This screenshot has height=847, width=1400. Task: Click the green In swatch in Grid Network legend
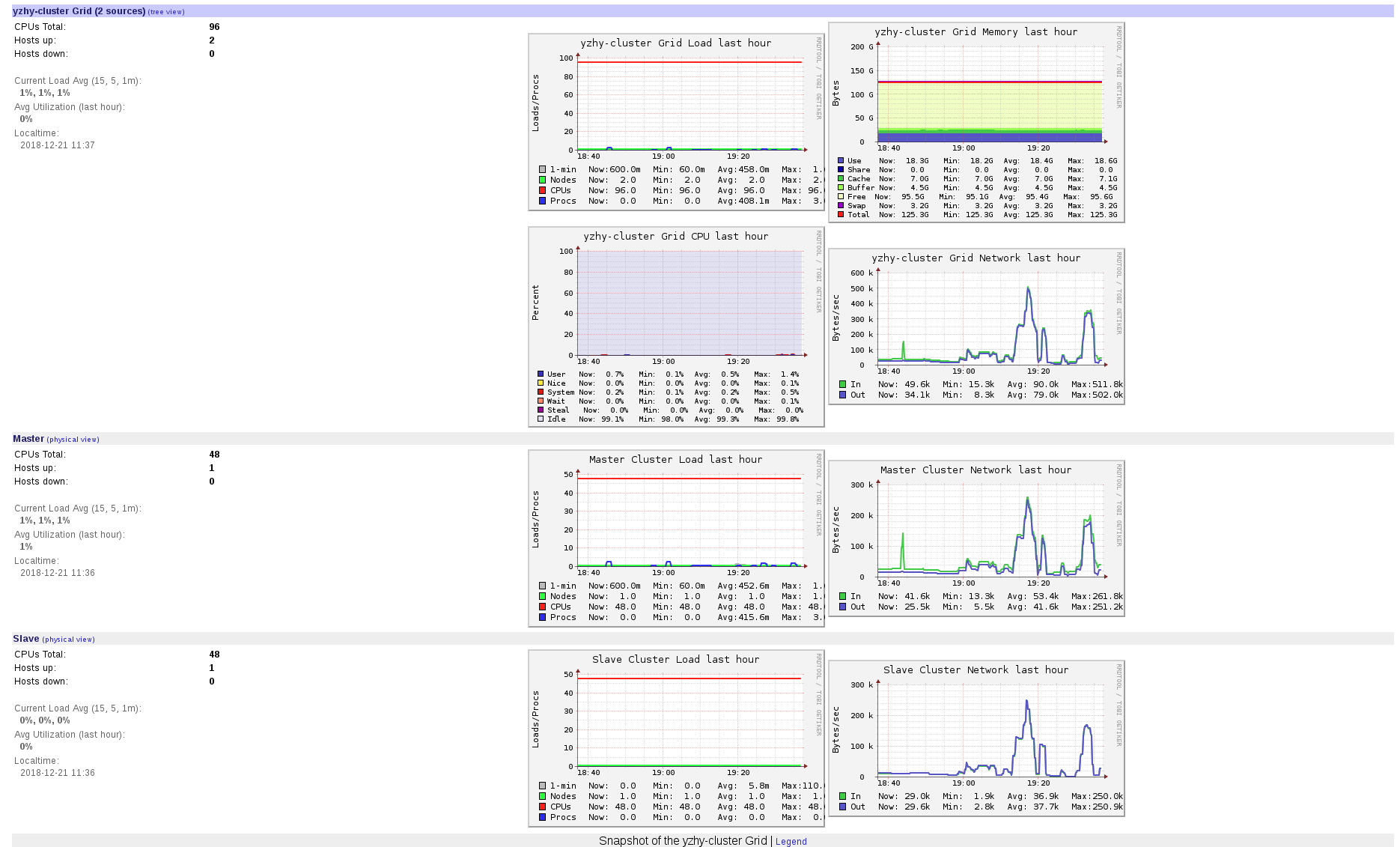point(842,384)
